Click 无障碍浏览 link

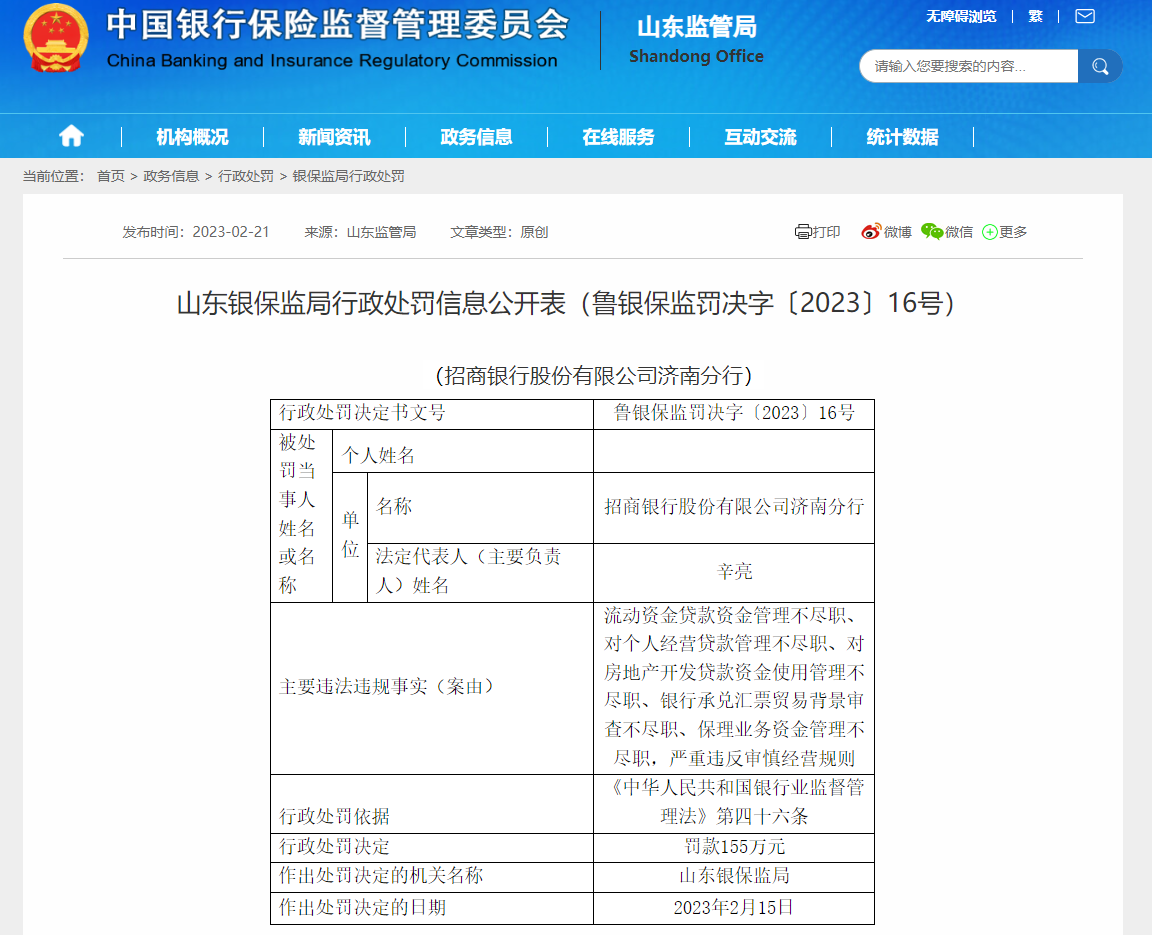pyautogui.click(x=961, y=16)
